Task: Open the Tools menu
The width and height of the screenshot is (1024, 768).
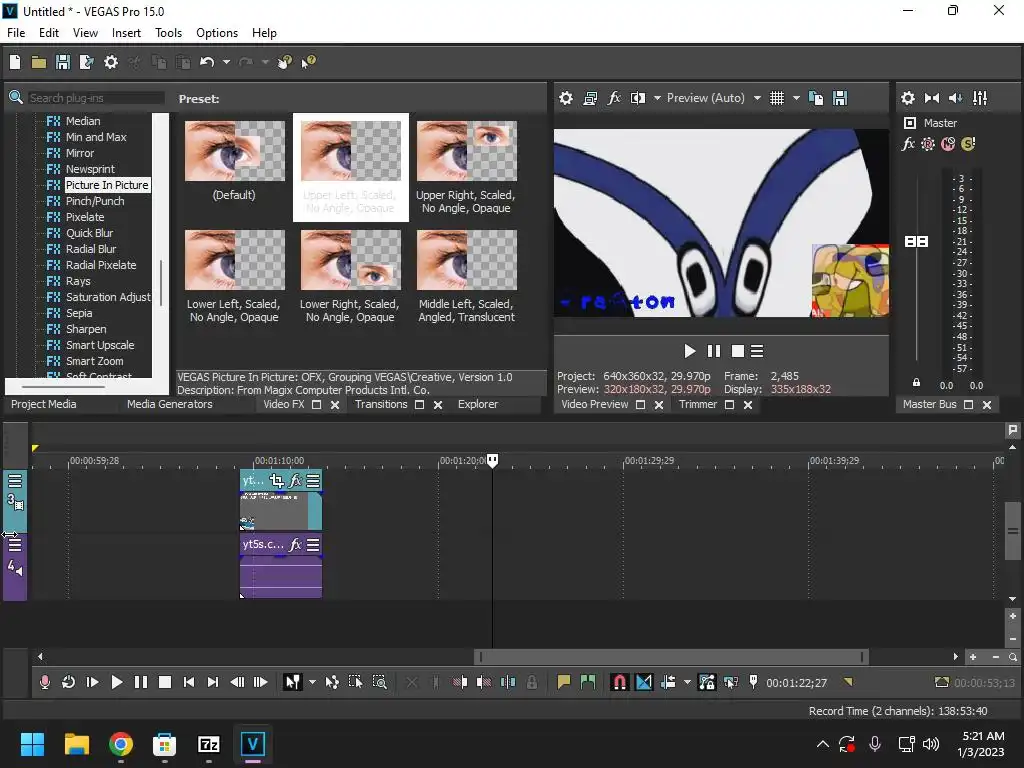Action: 168,33
